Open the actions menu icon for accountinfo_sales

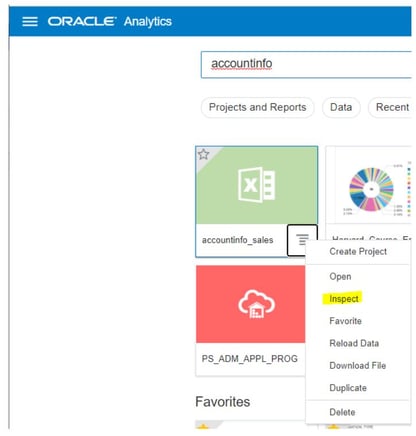click(302, 240)
